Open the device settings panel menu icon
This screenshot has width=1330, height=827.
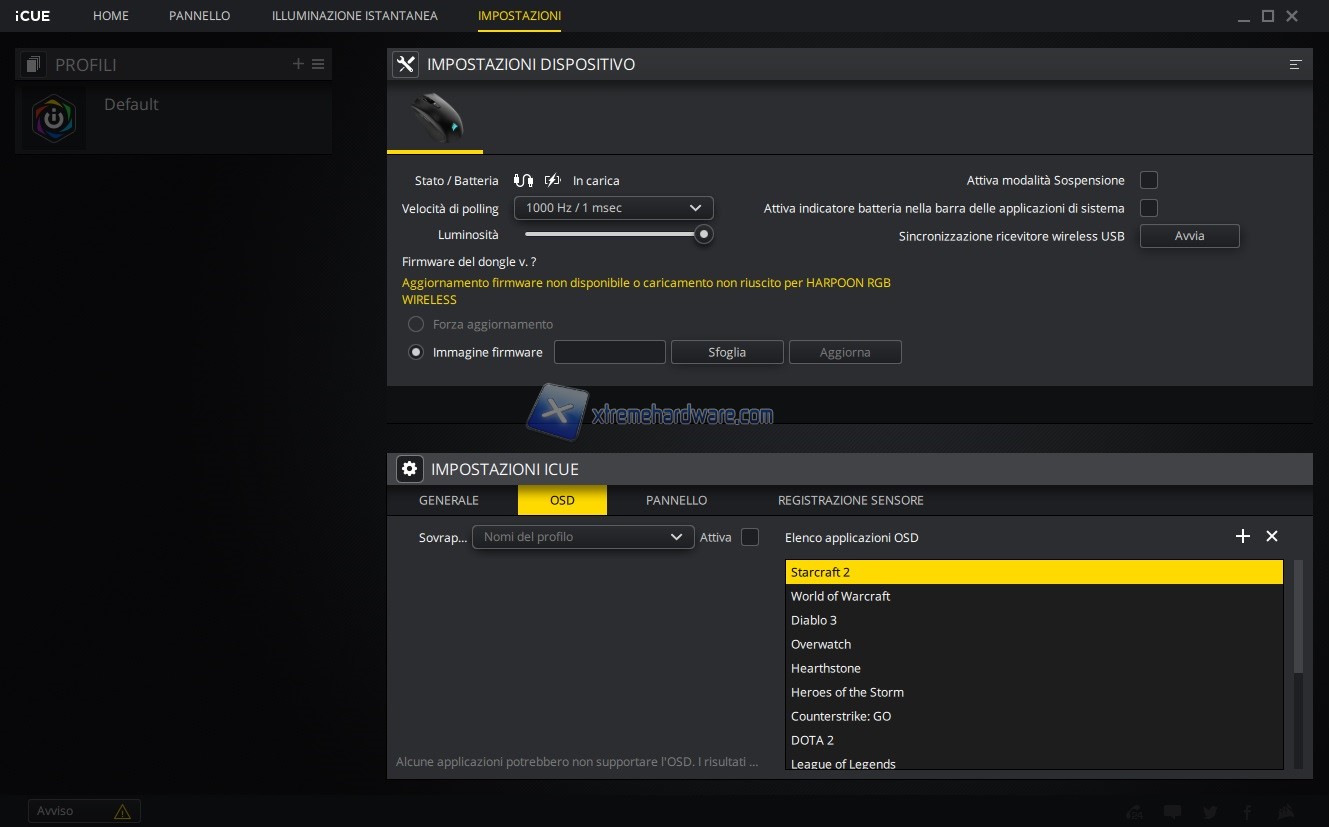1296,65
